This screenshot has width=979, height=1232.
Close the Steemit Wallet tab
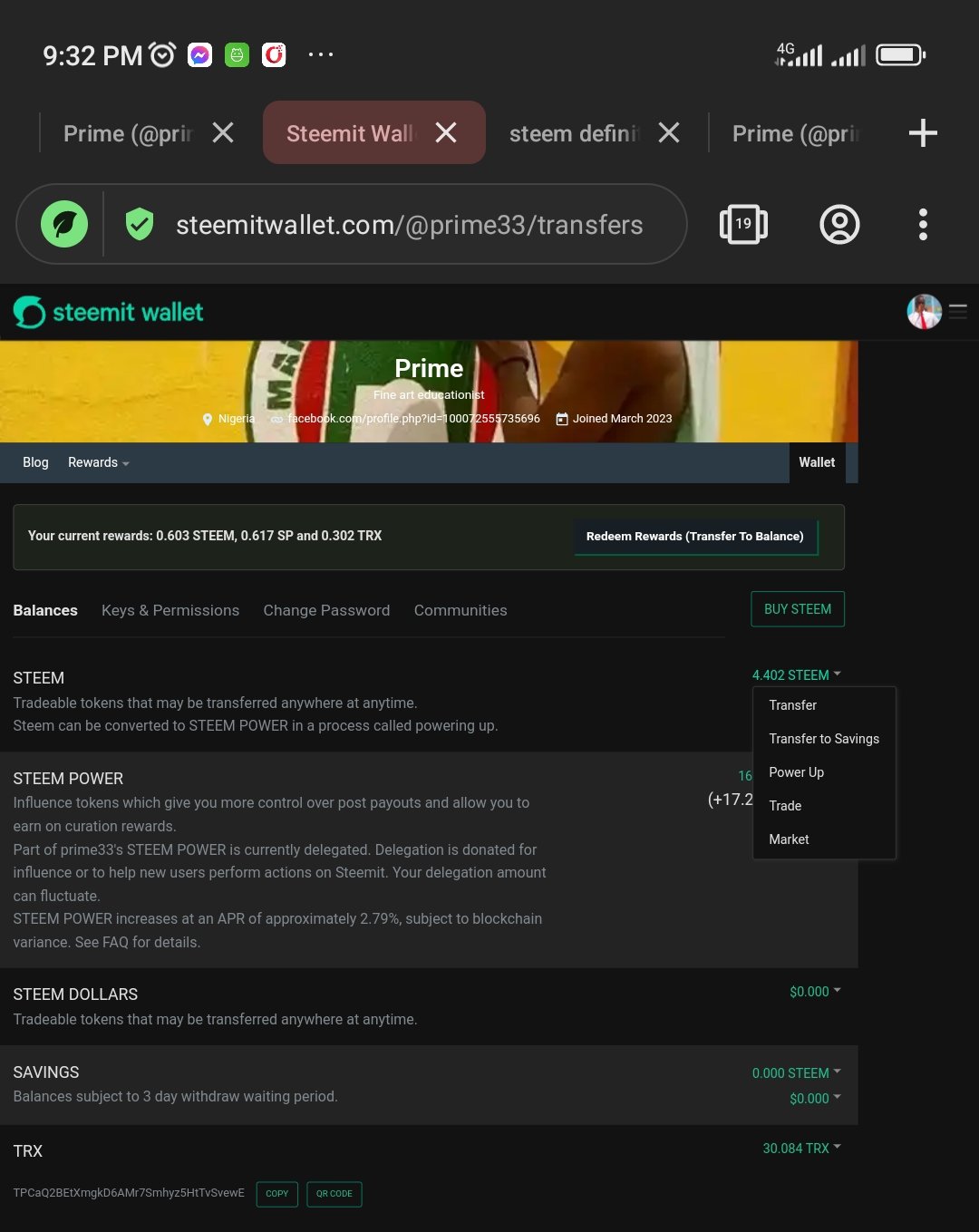(x=446, y=133)
